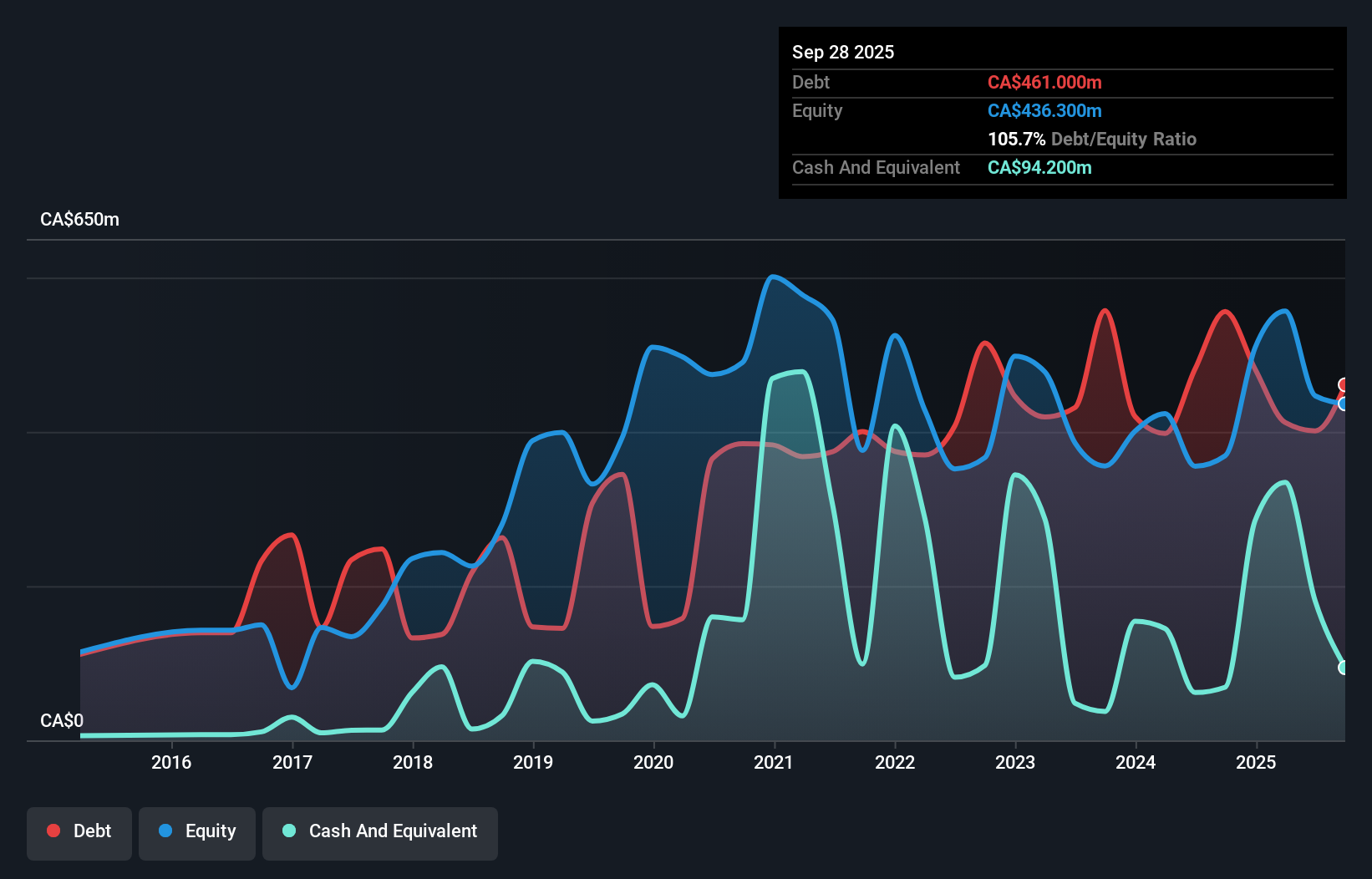Click the CA$650m gridline label
Image resolution: width=1372 pixels, height=879 pixels.
pyautogui.click(x=79, y=219)
